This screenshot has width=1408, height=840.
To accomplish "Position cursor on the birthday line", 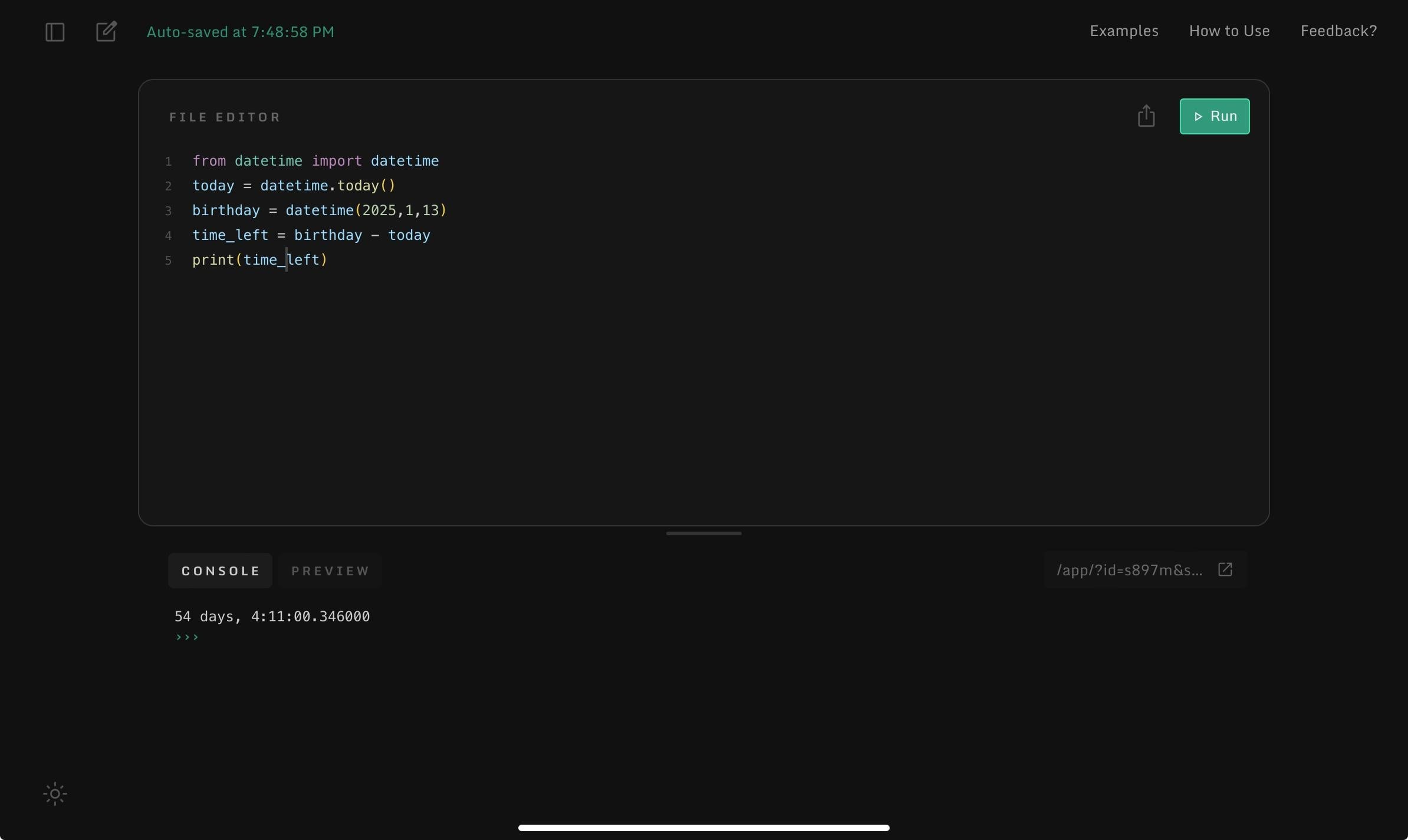I will click(x=318, y=210).
